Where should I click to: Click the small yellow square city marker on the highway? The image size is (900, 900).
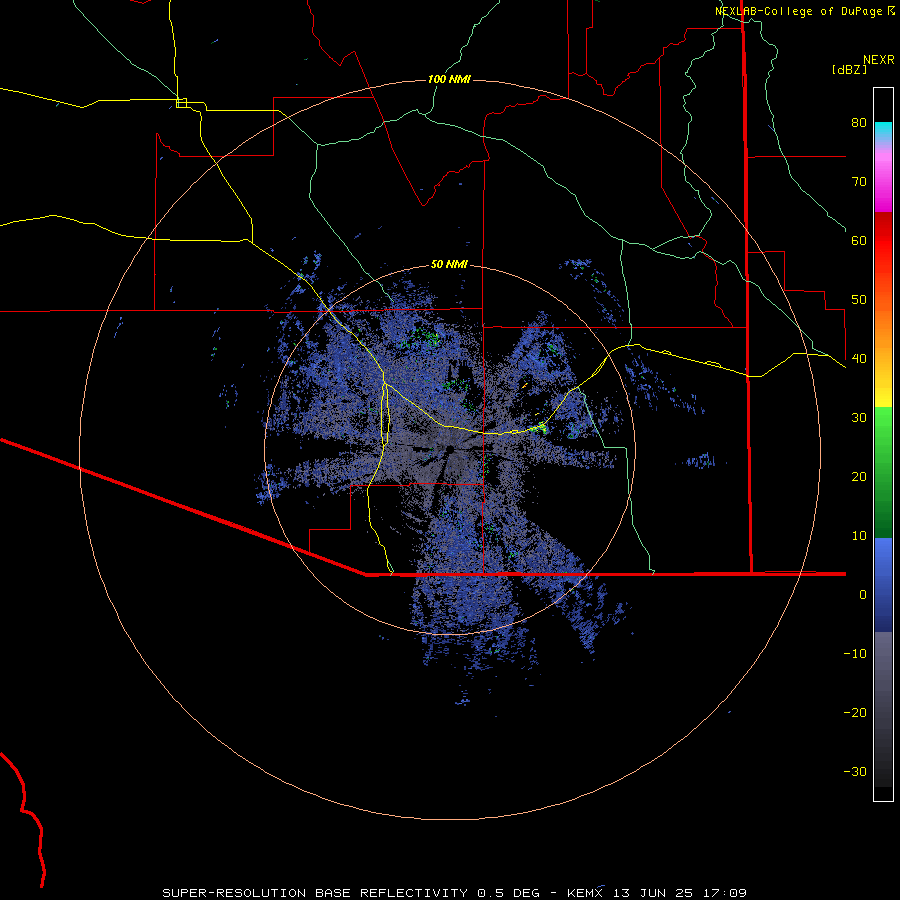(181, 103)
